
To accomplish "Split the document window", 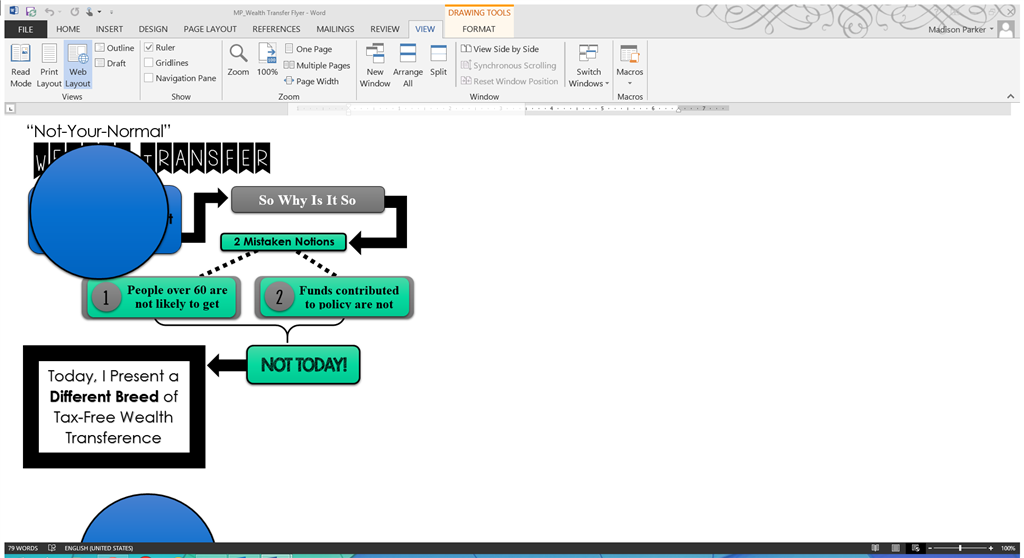I will (x=438, y=60).
